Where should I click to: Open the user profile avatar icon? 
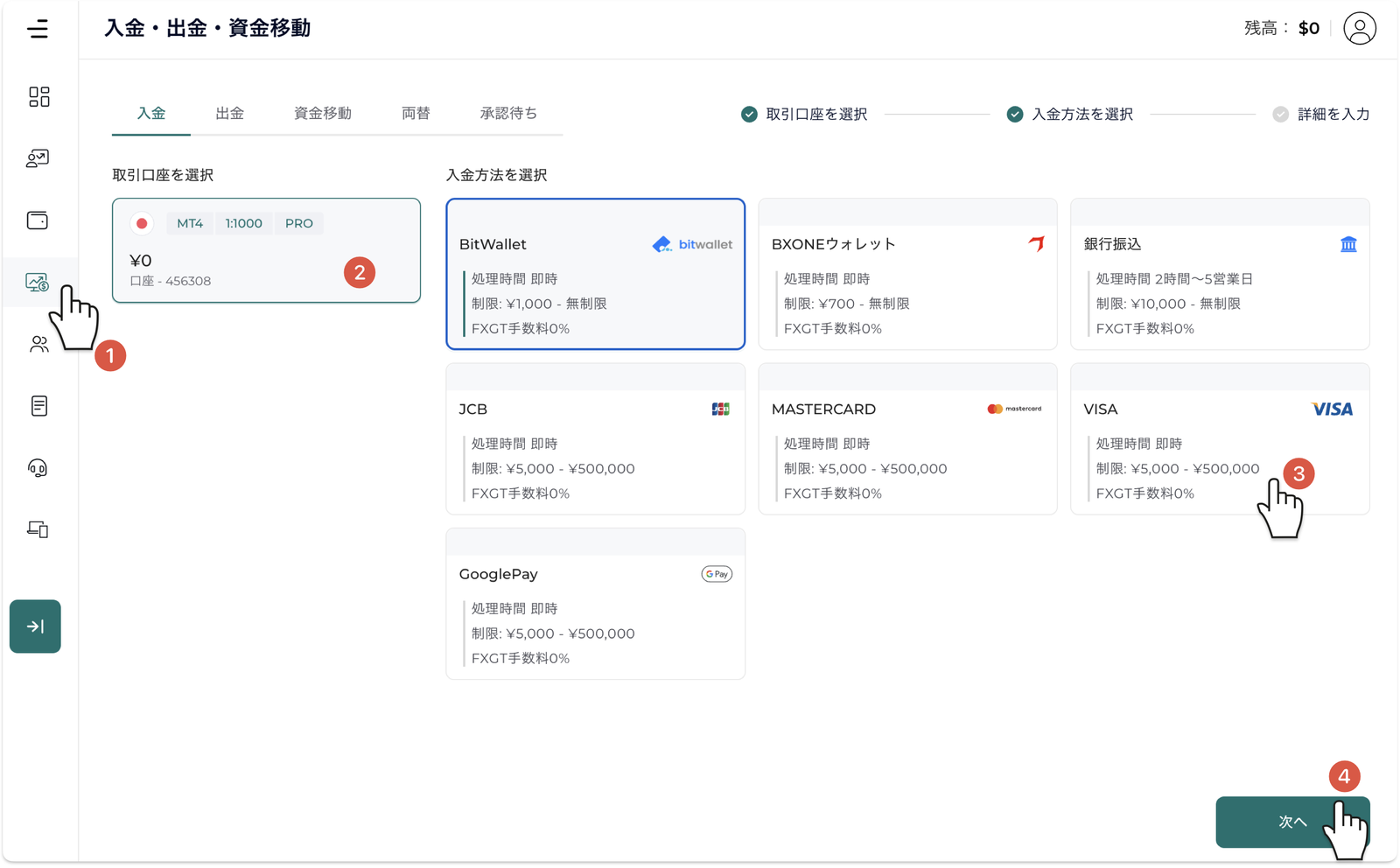click(1360, 29)
